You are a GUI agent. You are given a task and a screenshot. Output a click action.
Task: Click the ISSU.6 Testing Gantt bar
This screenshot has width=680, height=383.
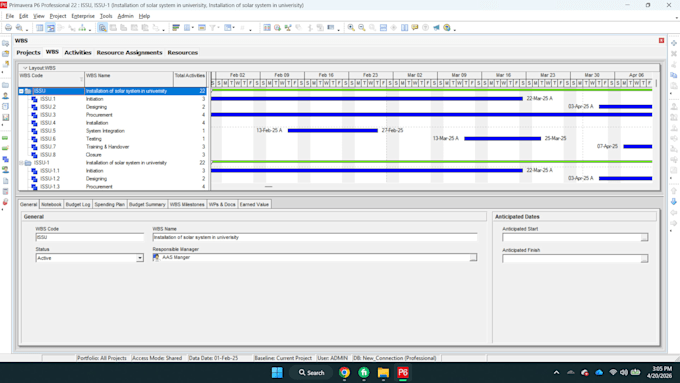coord(503,139)
